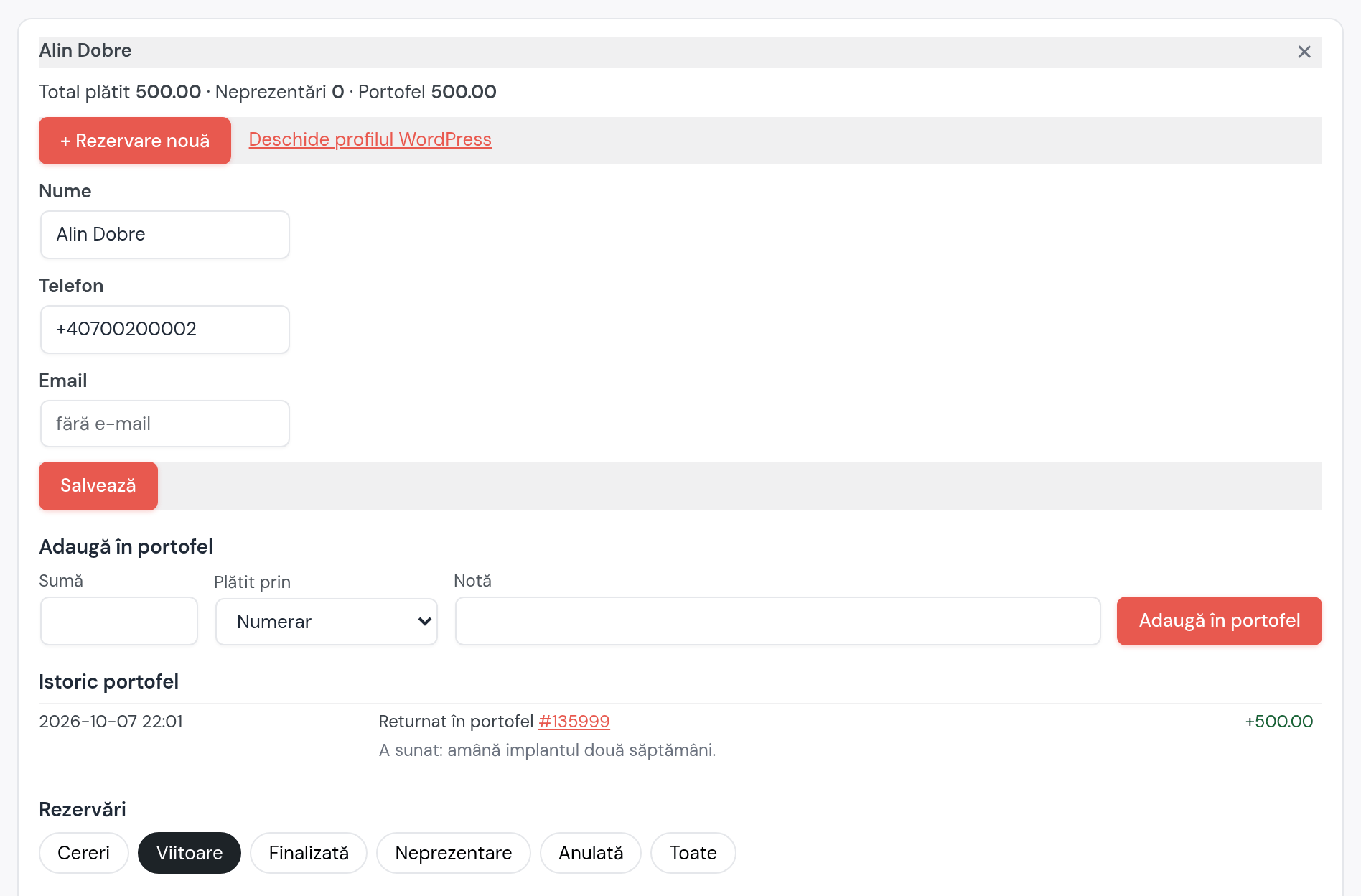Click the Telefon input field
The height and width of the screenshot is (896, 1361).
[165, 329]
